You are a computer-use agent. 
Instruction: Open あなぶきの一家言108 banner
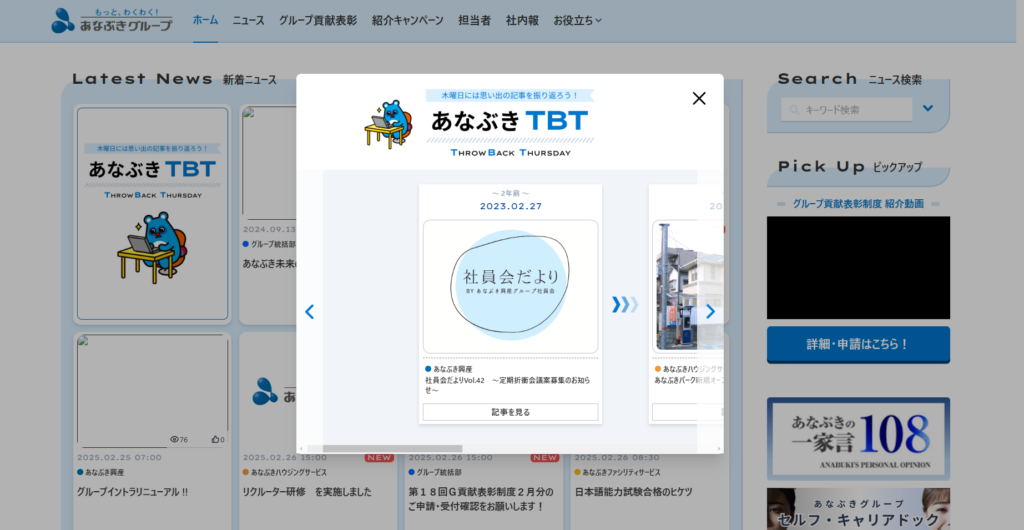[x=858, y=439]
